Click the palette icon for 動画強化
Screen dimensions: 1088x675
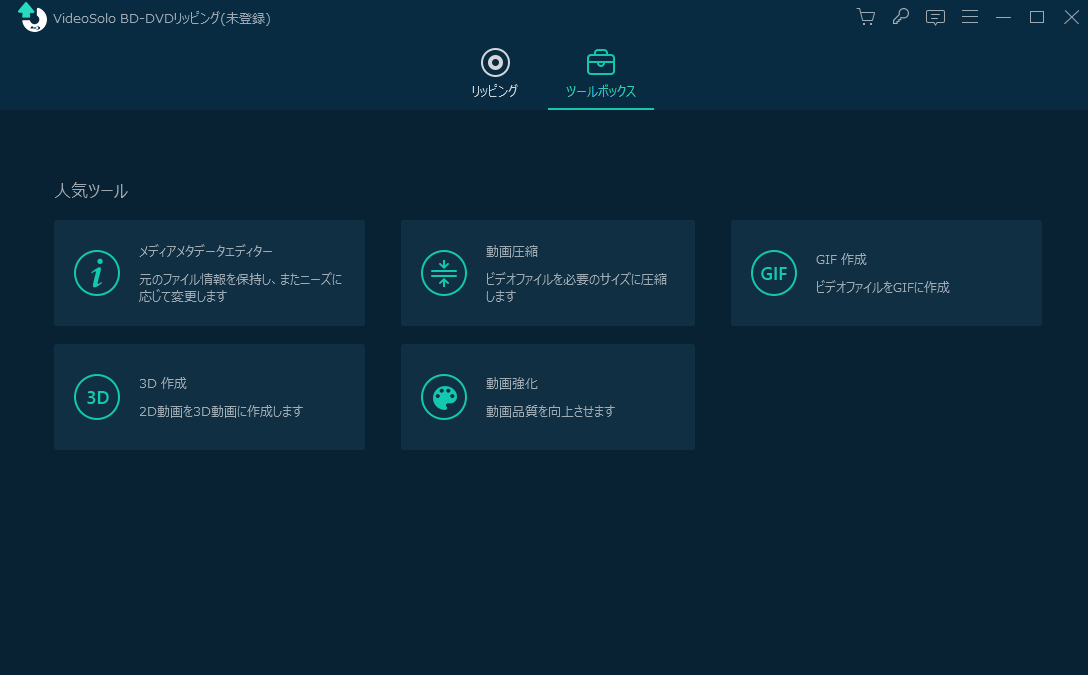point(444,397)
